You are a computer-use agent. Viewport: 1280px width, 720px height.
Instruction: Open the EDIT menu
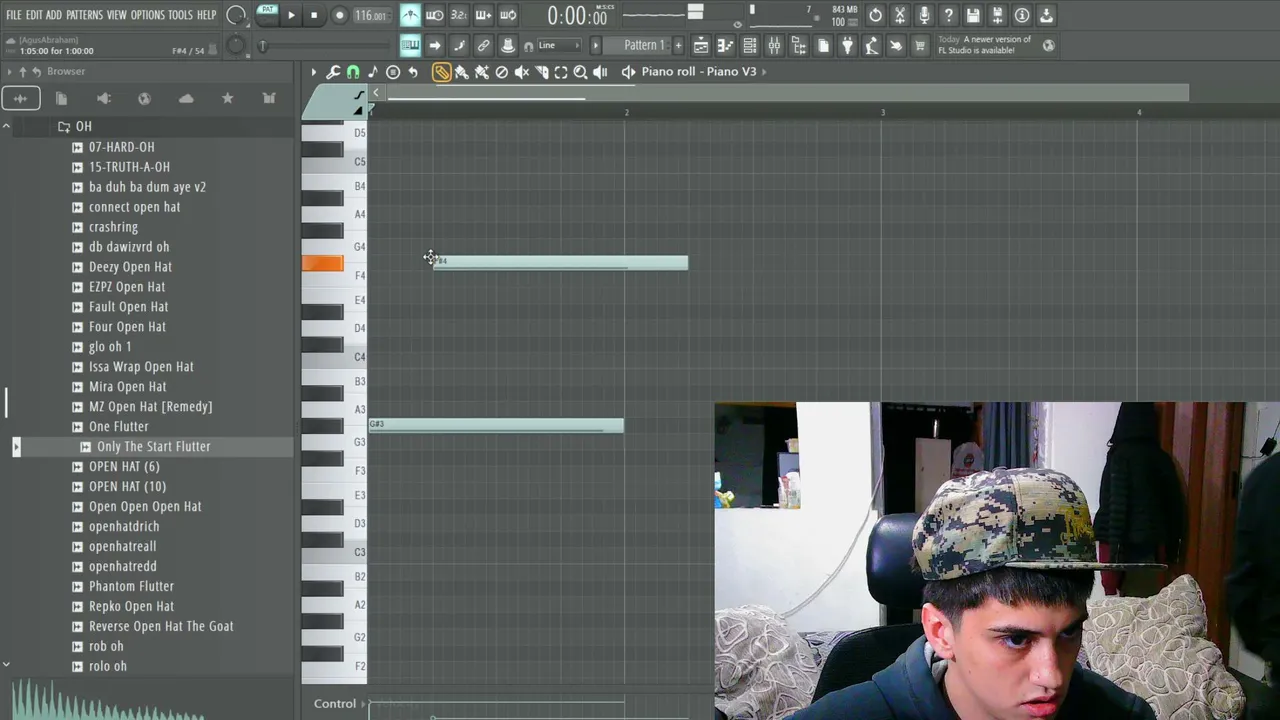(x=34, y=15)
